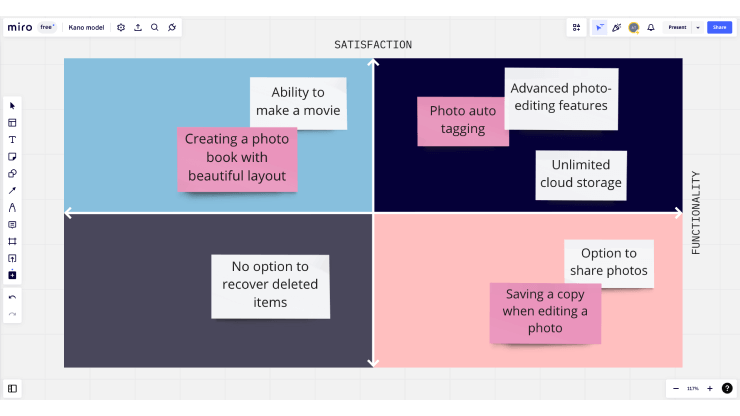Zoom out with the minus button
The height and width of the screenshot is (416, 740).
(676, 389)
